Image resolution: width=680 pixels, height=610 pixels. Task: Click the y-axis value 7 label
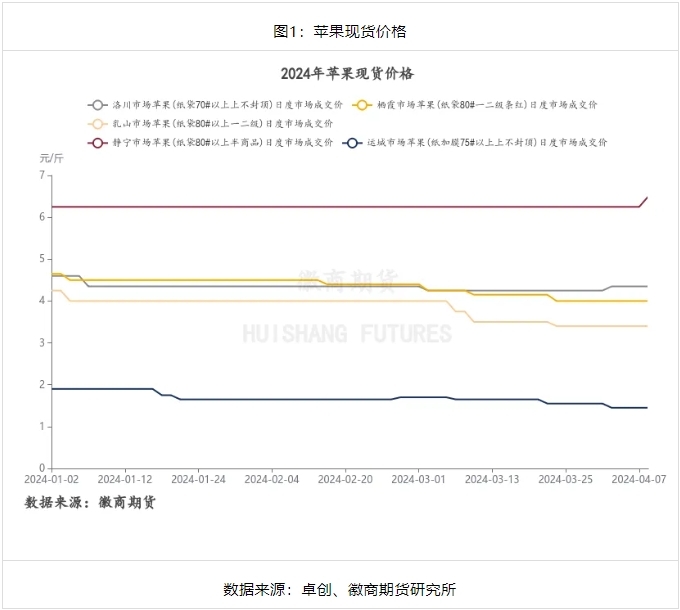[42, 175]
